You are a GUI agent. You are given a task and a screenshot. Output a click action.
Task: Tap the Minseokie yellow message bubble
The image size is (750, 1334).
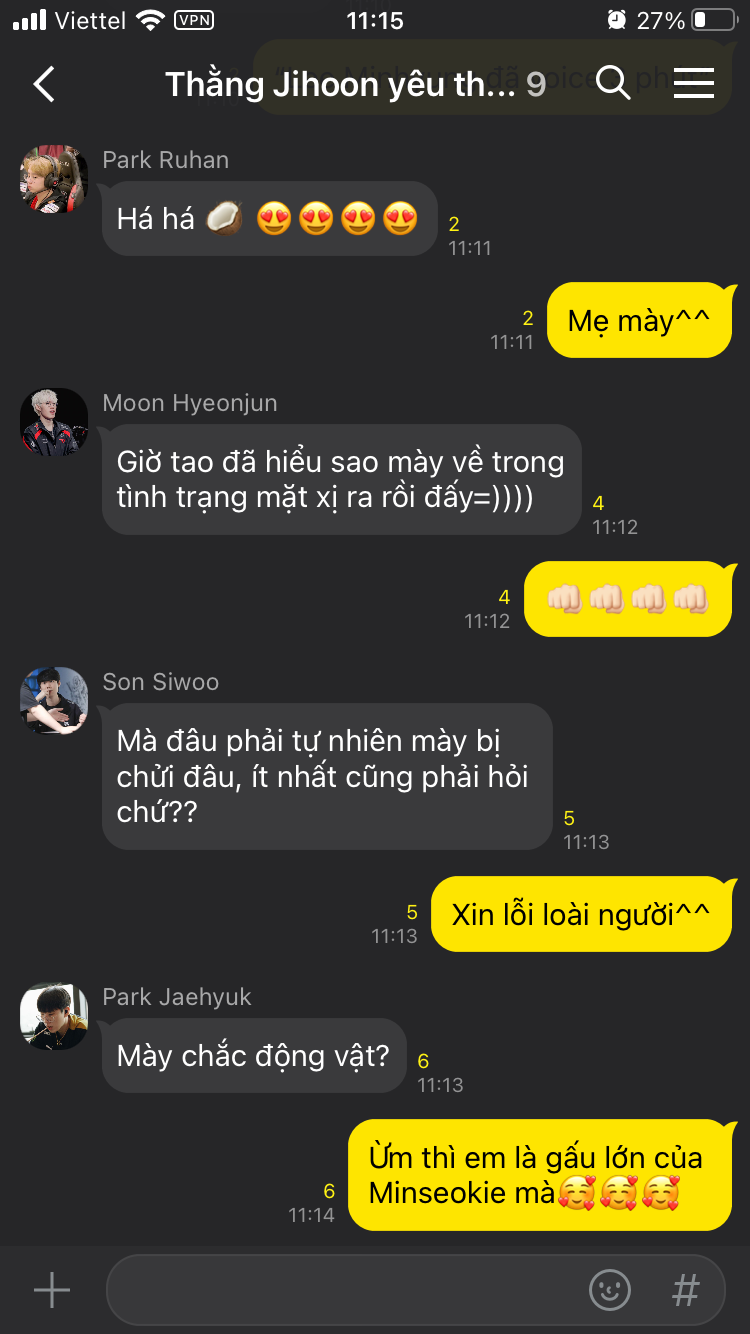(540, 1175)
